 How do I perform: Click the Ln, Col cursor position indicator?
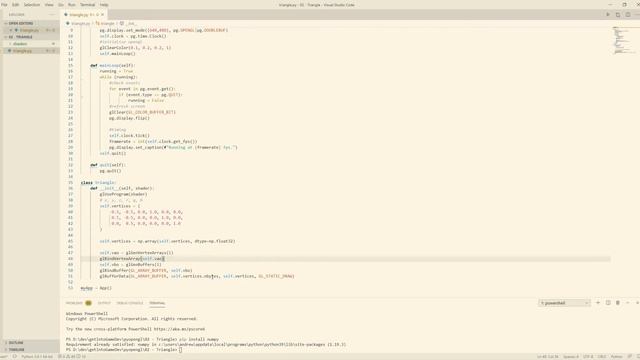coord(547,357)
